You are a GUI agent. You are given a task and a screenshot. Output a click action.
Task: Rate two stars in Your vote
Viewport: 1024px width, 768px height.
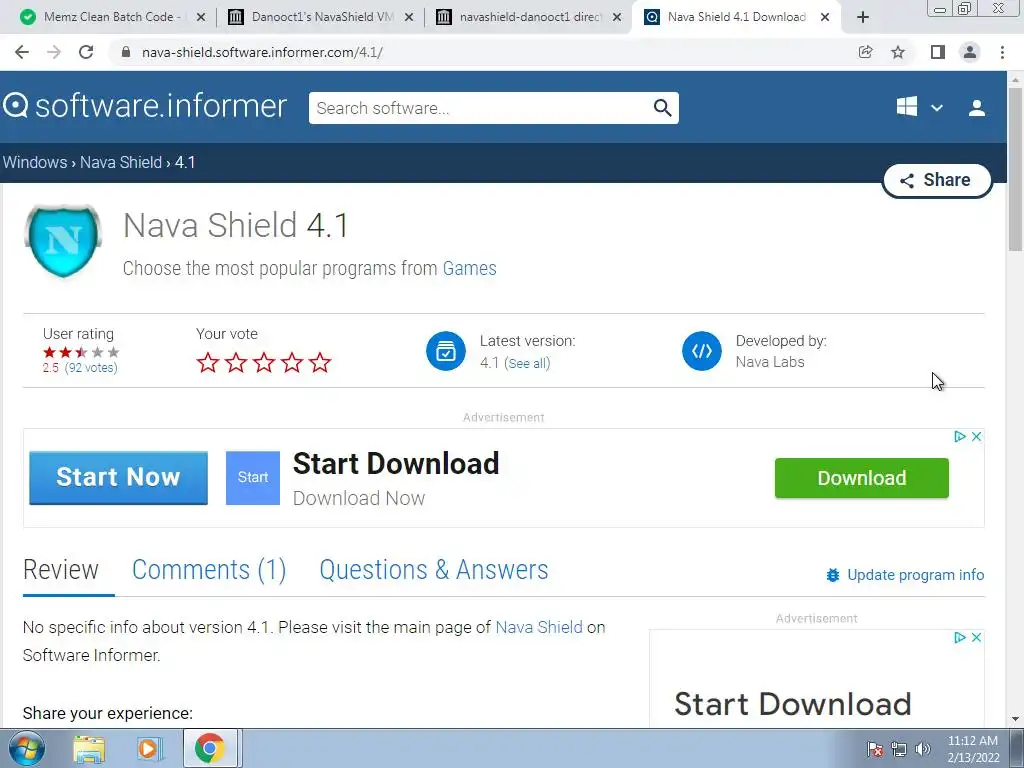(236, 362)
